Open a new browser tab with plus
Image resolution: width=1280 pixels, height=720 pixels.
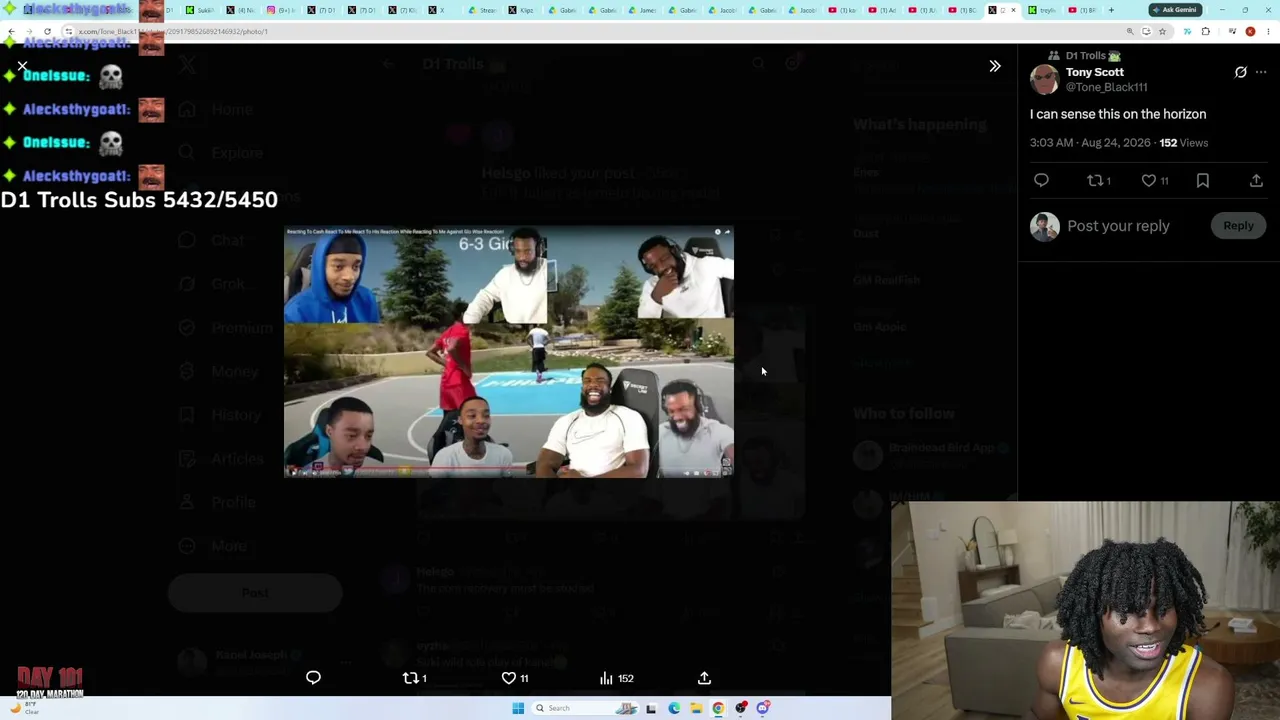1111,10
